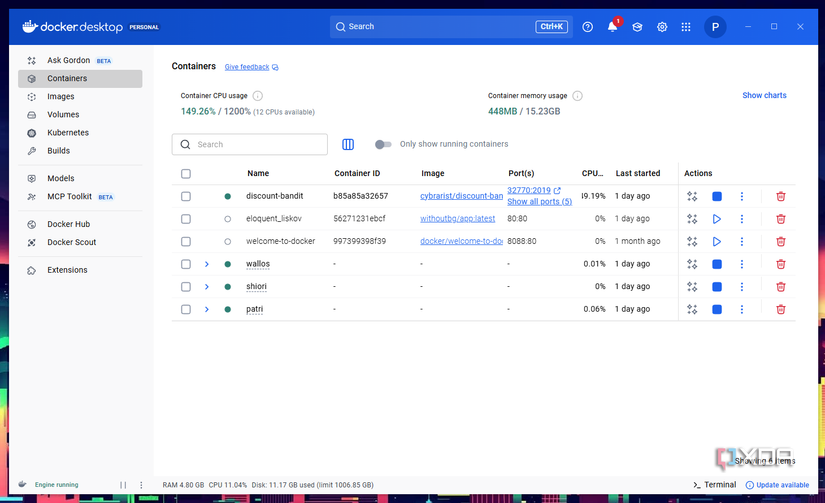825x503 pixels.
Task: Open Docker Scout in the sidebar
Action: coord(80,243)
